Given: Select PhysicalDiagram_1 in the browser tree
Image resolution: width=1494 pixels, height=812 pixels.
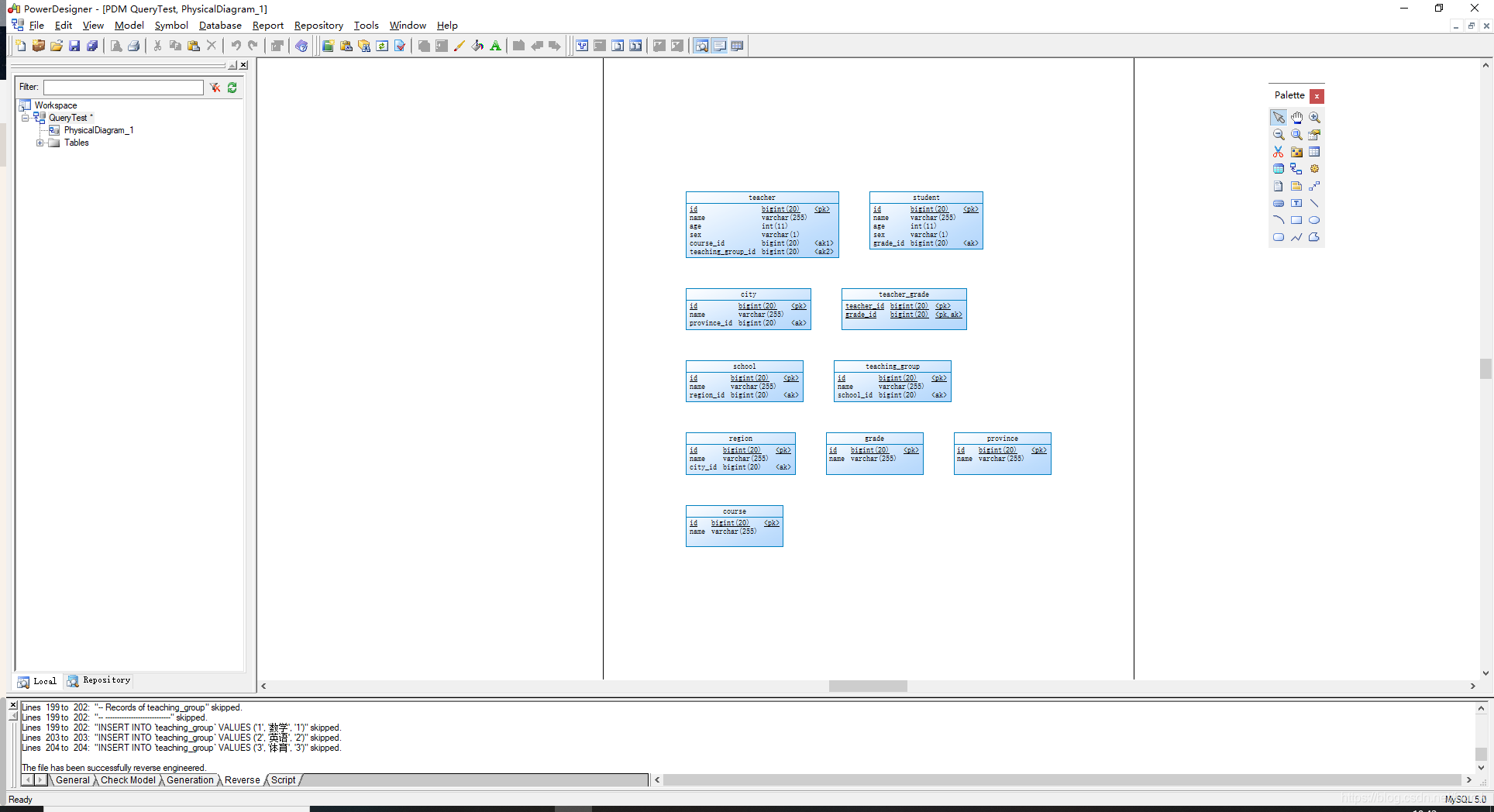Looking at the screenshot, I should point(98,130).
